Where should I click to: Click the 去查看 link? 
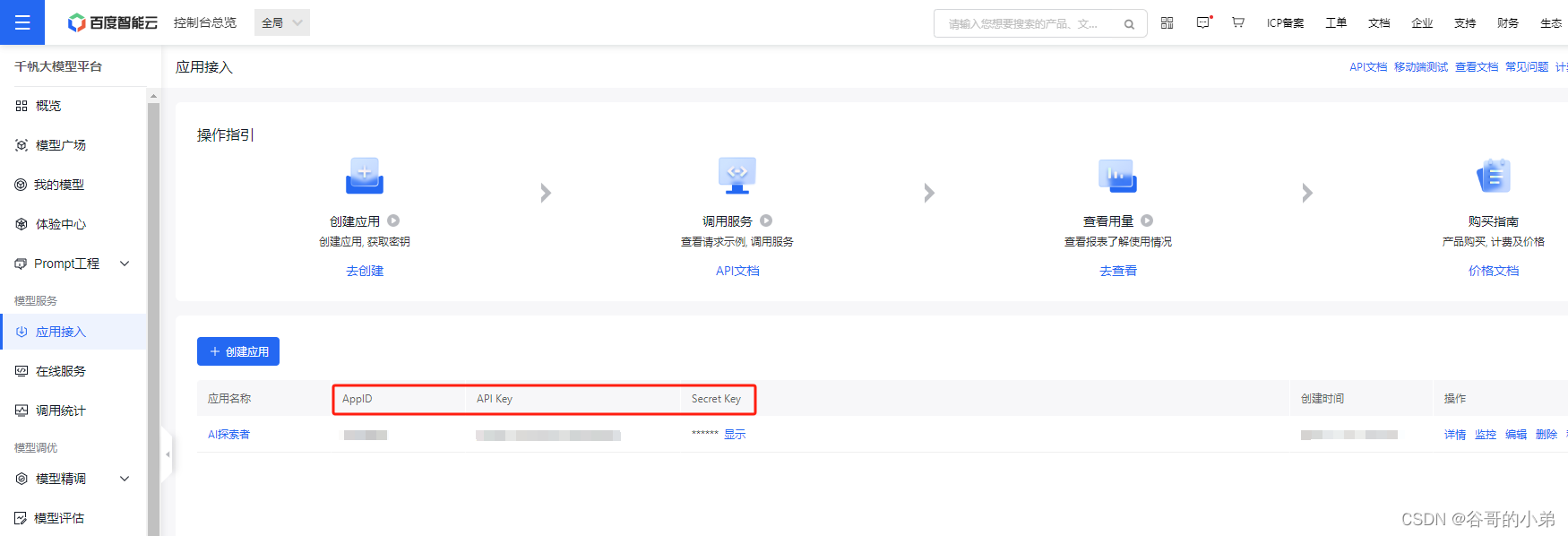coord(1118,271)
